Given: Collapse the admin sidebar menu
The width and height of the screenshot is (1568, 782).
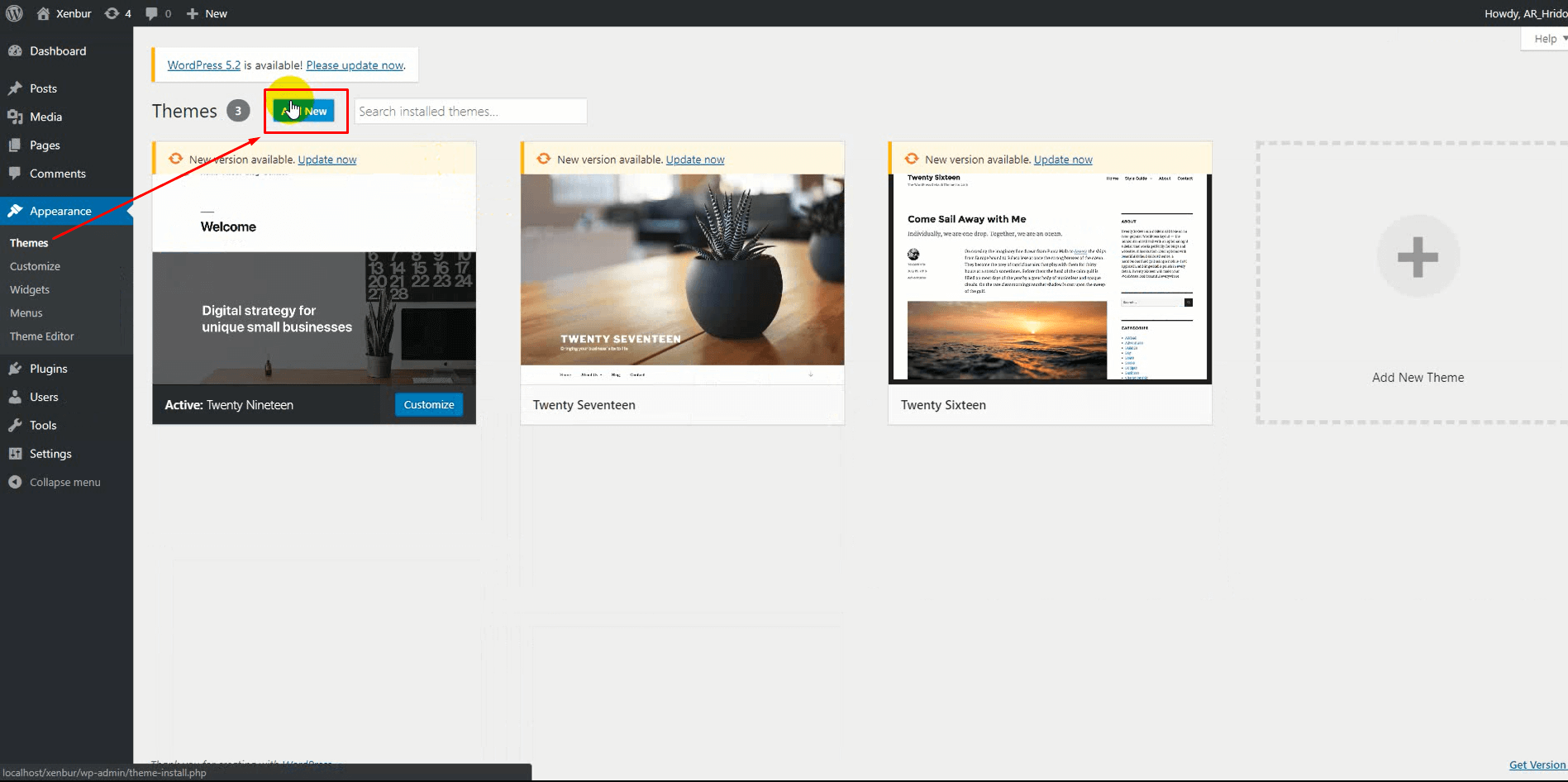Looking at the screenshot, I should point(55,482).
